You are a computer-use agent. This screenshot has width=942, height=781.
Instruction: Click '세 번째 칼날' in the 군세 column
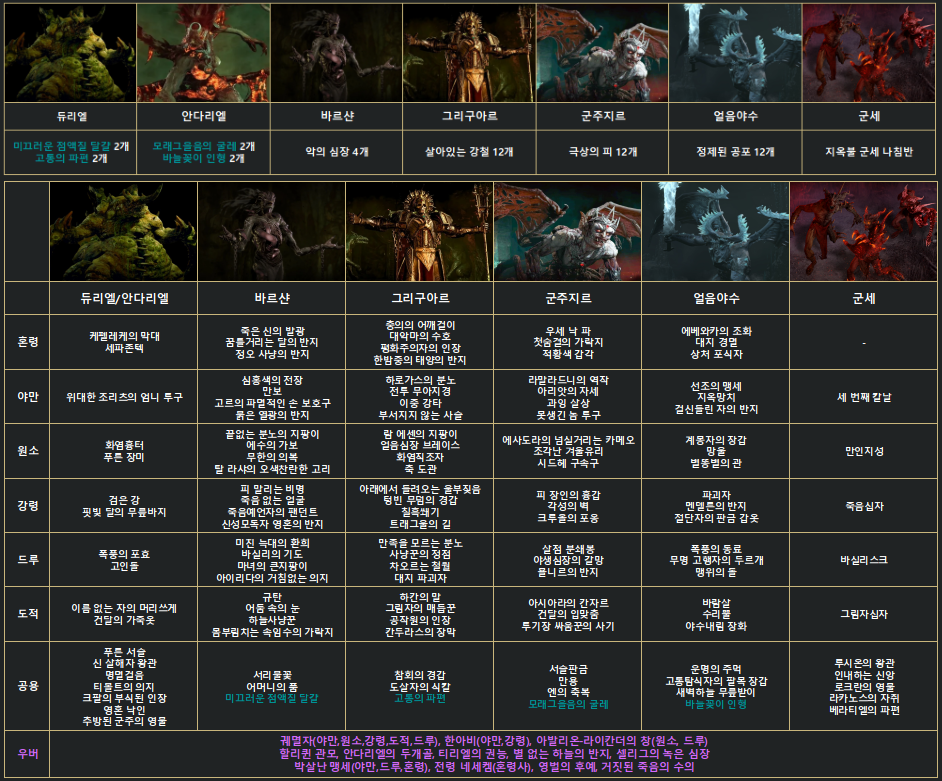click(x=864, y=397)
